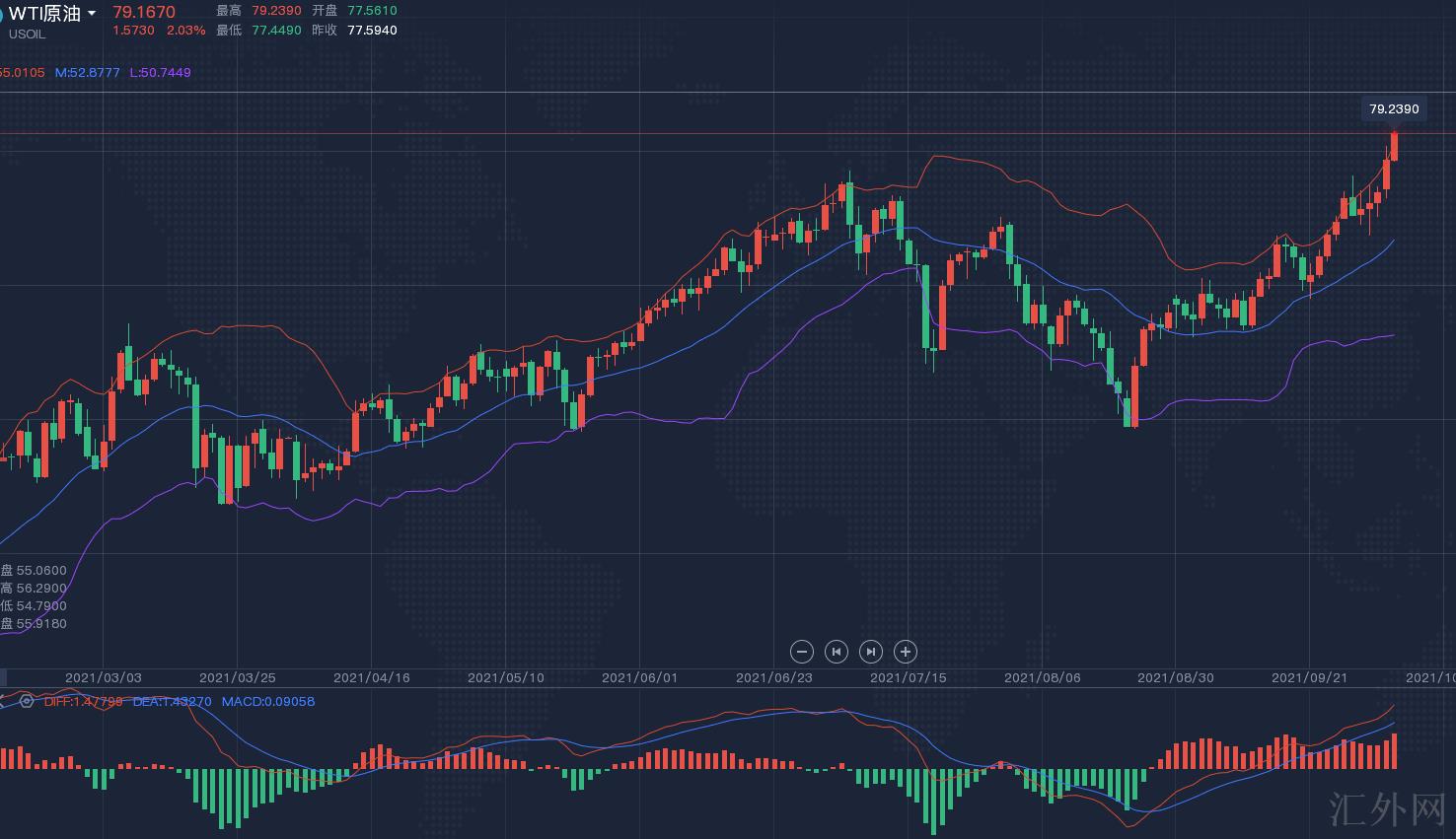
Task: Click the WTI原油 instrument name
Action: pos(45,13)
